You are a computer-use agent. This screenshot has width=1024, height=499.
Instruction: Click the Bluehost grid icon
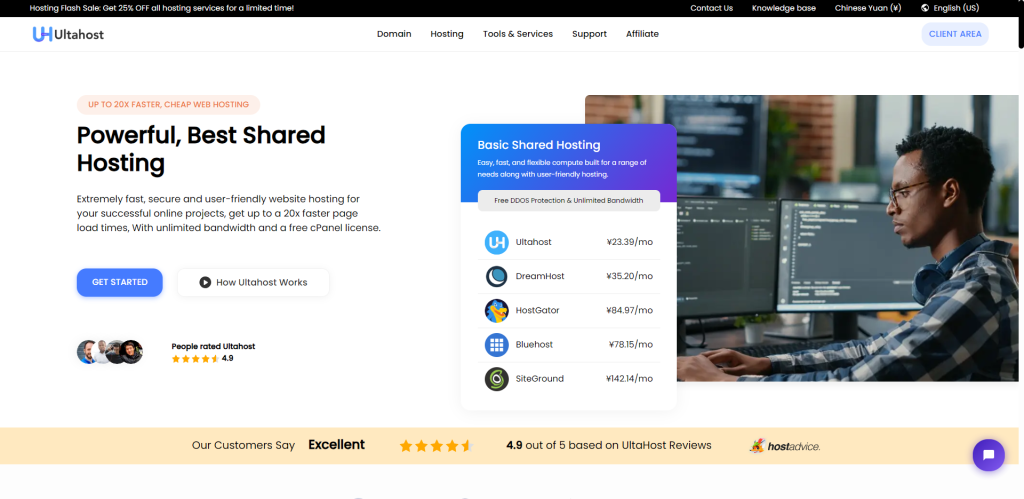(496, 344)
